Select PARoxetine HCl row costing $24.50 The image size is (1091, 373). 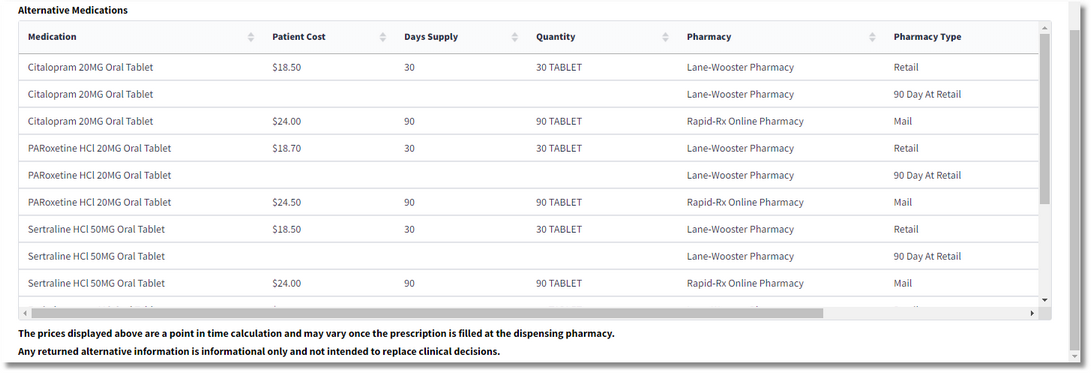pos(528,203)
